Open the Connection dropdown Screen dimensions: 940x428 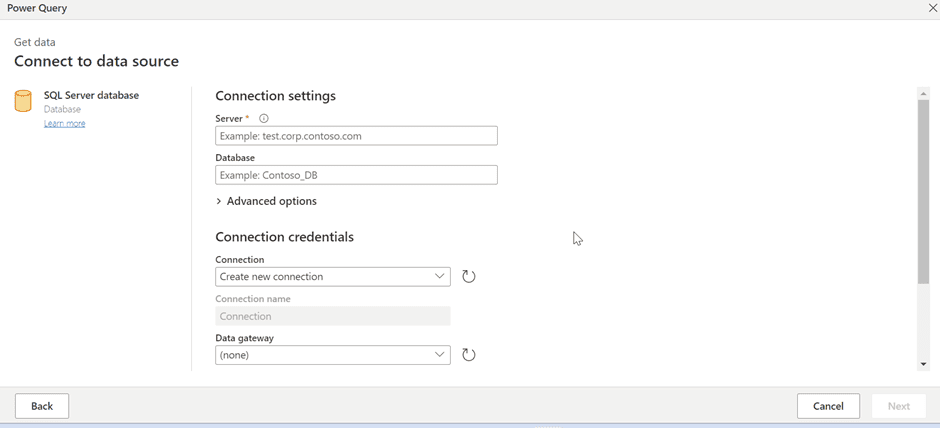[333, 277]
